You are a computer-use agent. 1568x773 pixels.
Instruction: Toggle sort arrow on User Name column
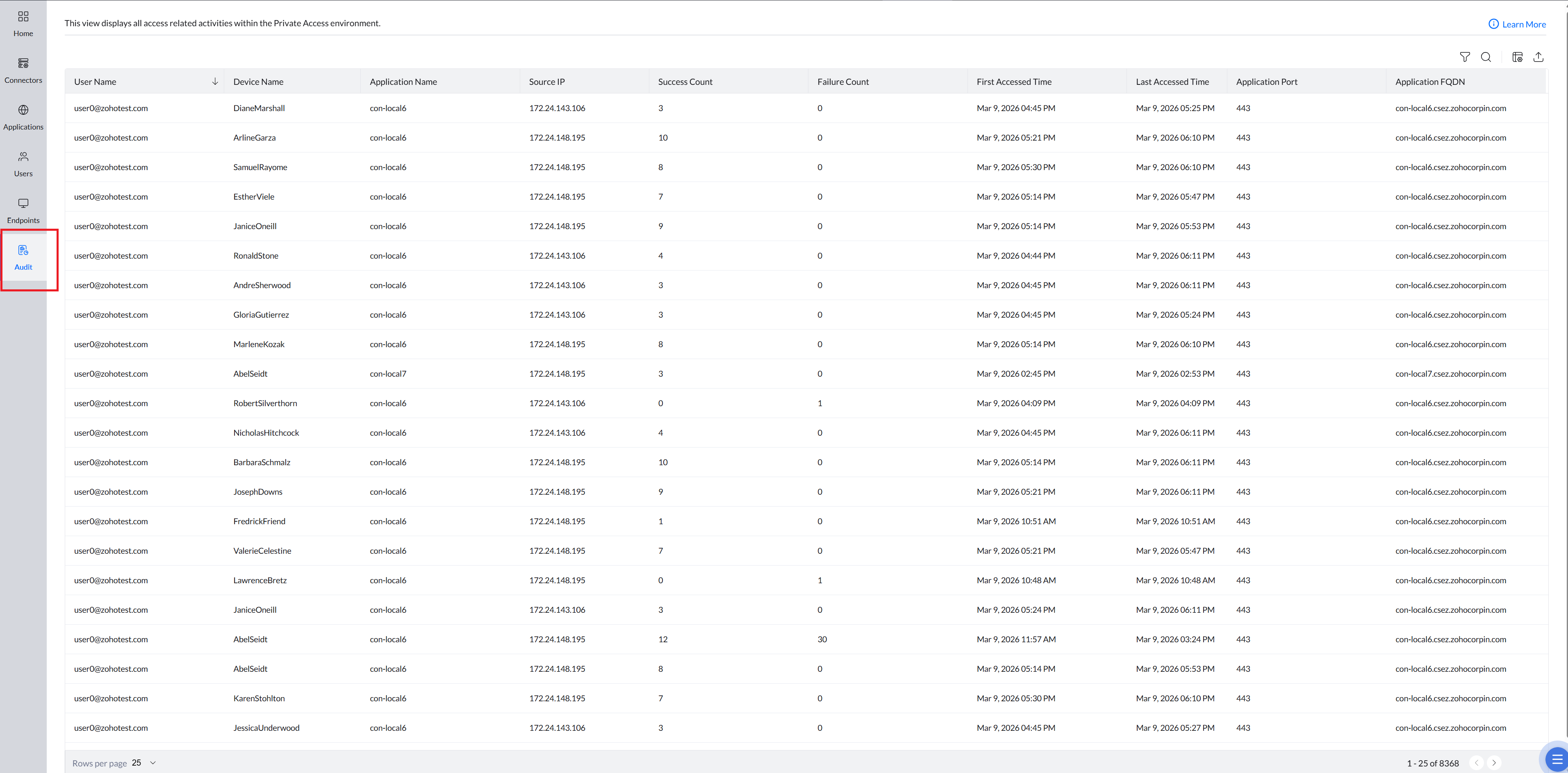click(215, 82)
